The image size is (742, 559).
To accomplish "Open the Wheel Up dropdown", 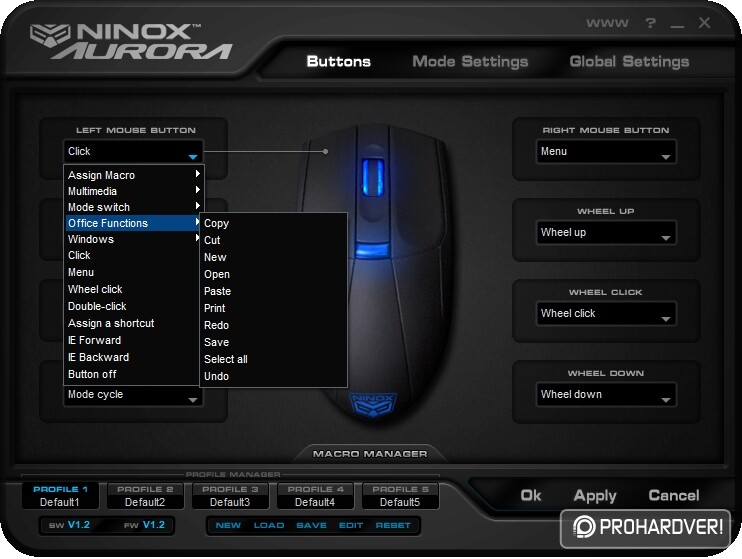I will (606, 232).
